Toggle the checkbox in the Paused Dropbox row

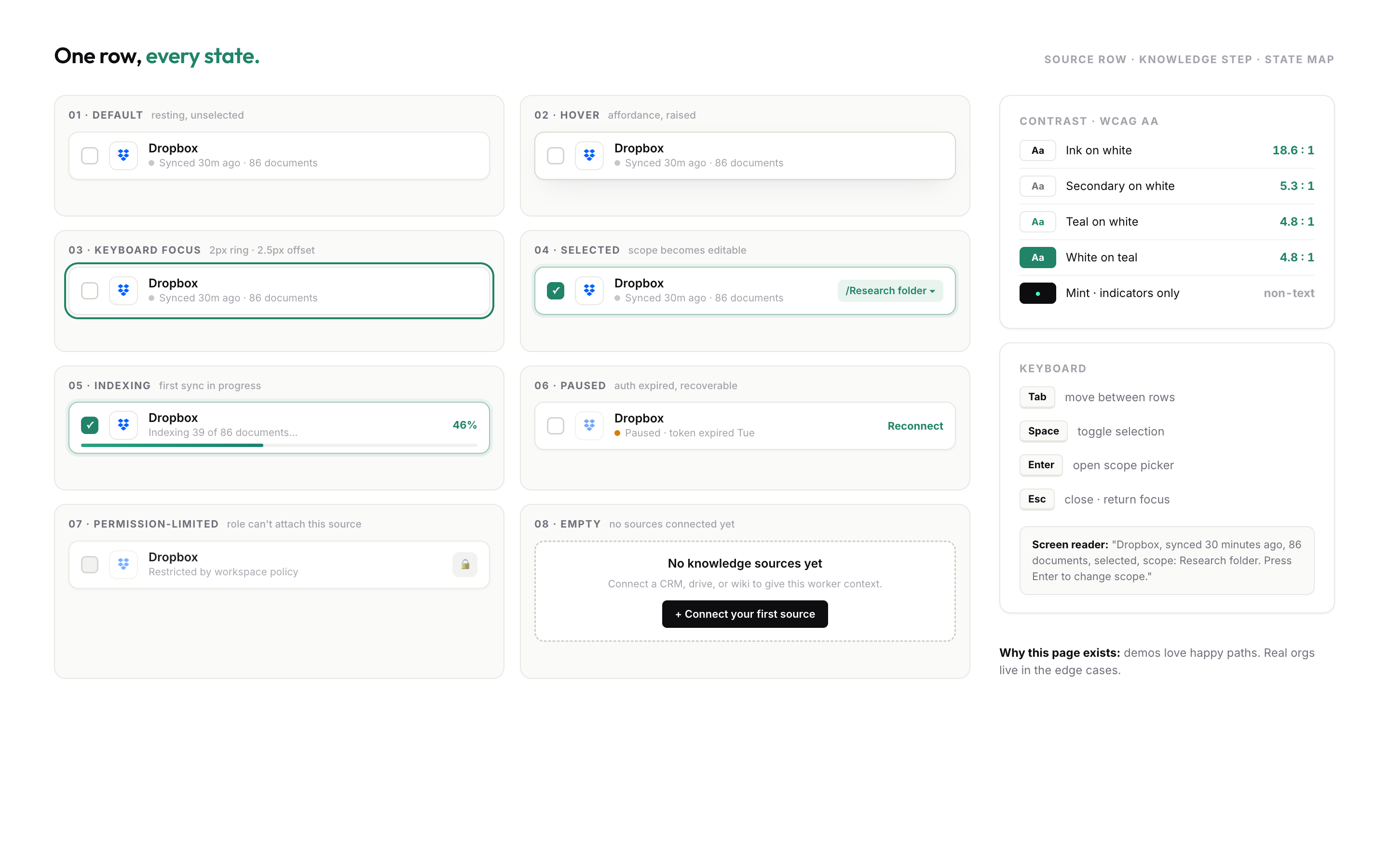coord(555,425)
